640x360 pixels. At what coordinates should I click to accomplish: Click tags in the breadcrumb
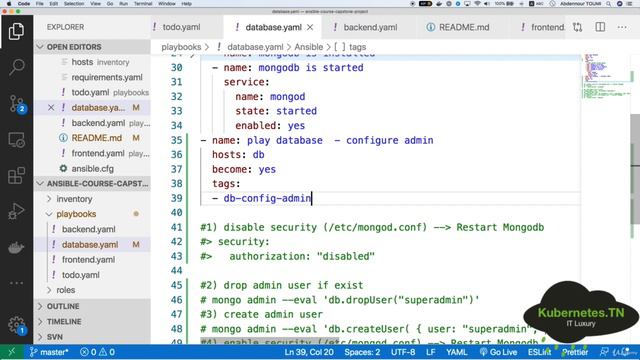(x=358, y=47)
